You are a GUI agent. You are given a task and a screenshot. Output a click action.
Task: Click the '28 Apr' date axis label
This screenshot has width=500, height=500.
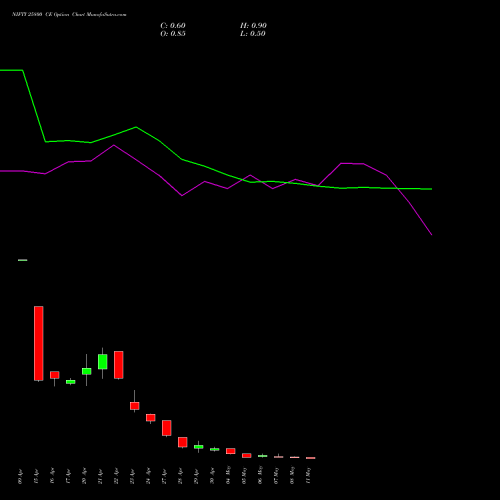coord(180,476)
